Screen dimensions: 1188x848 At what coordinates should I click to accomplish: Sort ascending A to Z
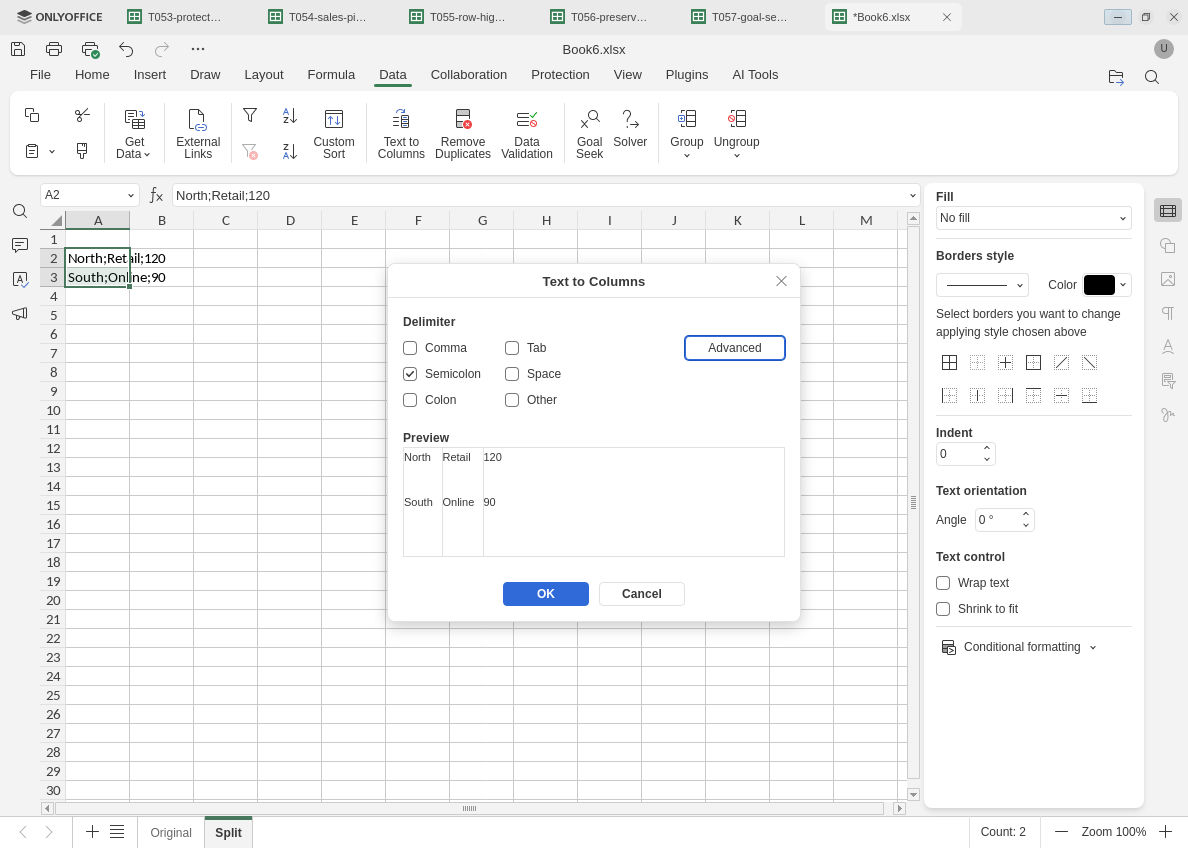289,114
